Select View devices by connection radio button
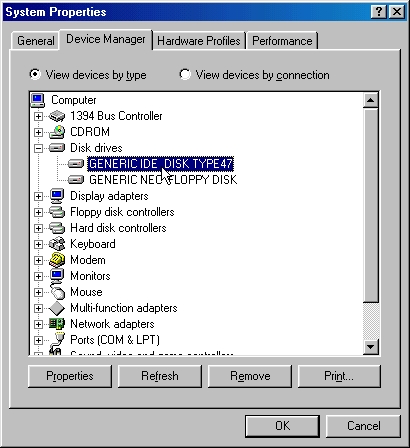Viewport: 410px width, 448px height. tap(185, 74)
